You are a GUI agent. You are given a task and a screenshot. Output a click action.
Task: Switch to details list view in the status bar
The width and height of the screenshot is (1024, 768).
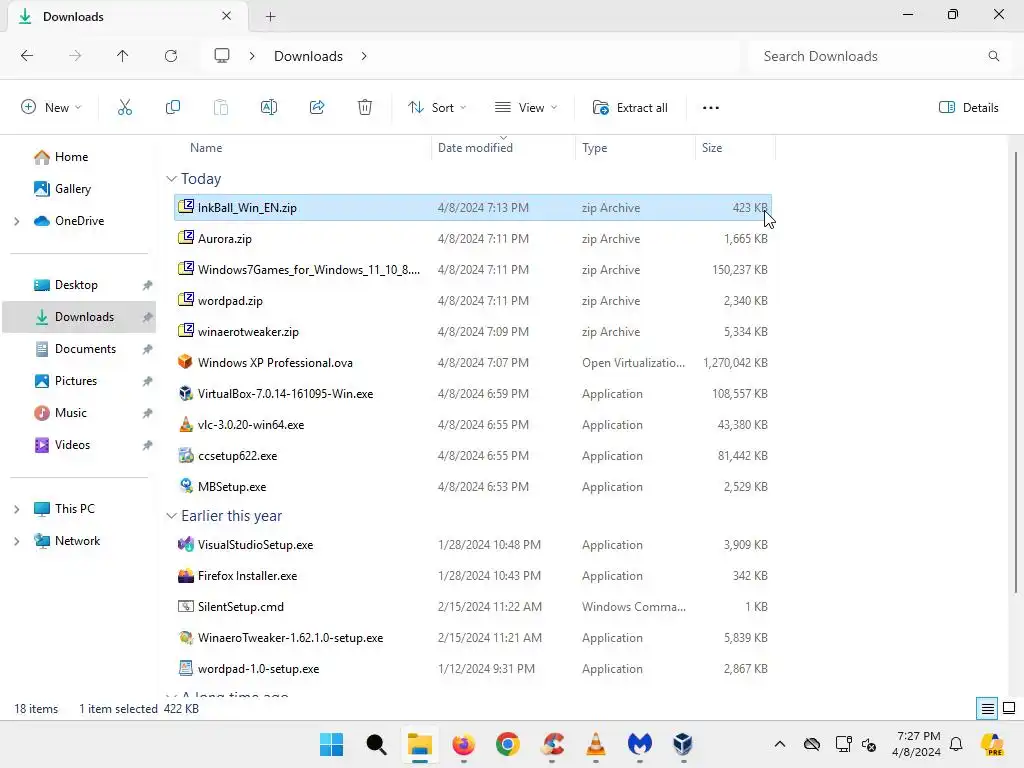point(987,709)
